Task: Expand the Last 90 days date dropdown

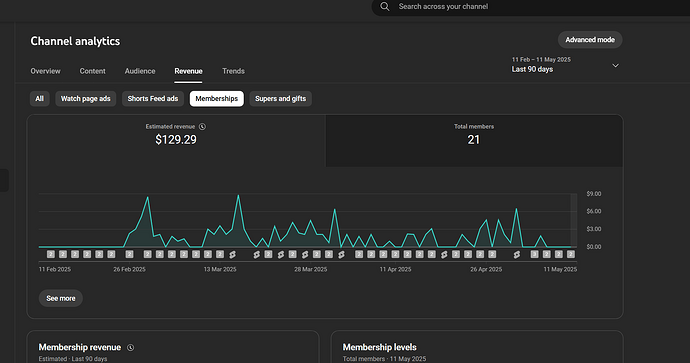Action: click(565, 65)
